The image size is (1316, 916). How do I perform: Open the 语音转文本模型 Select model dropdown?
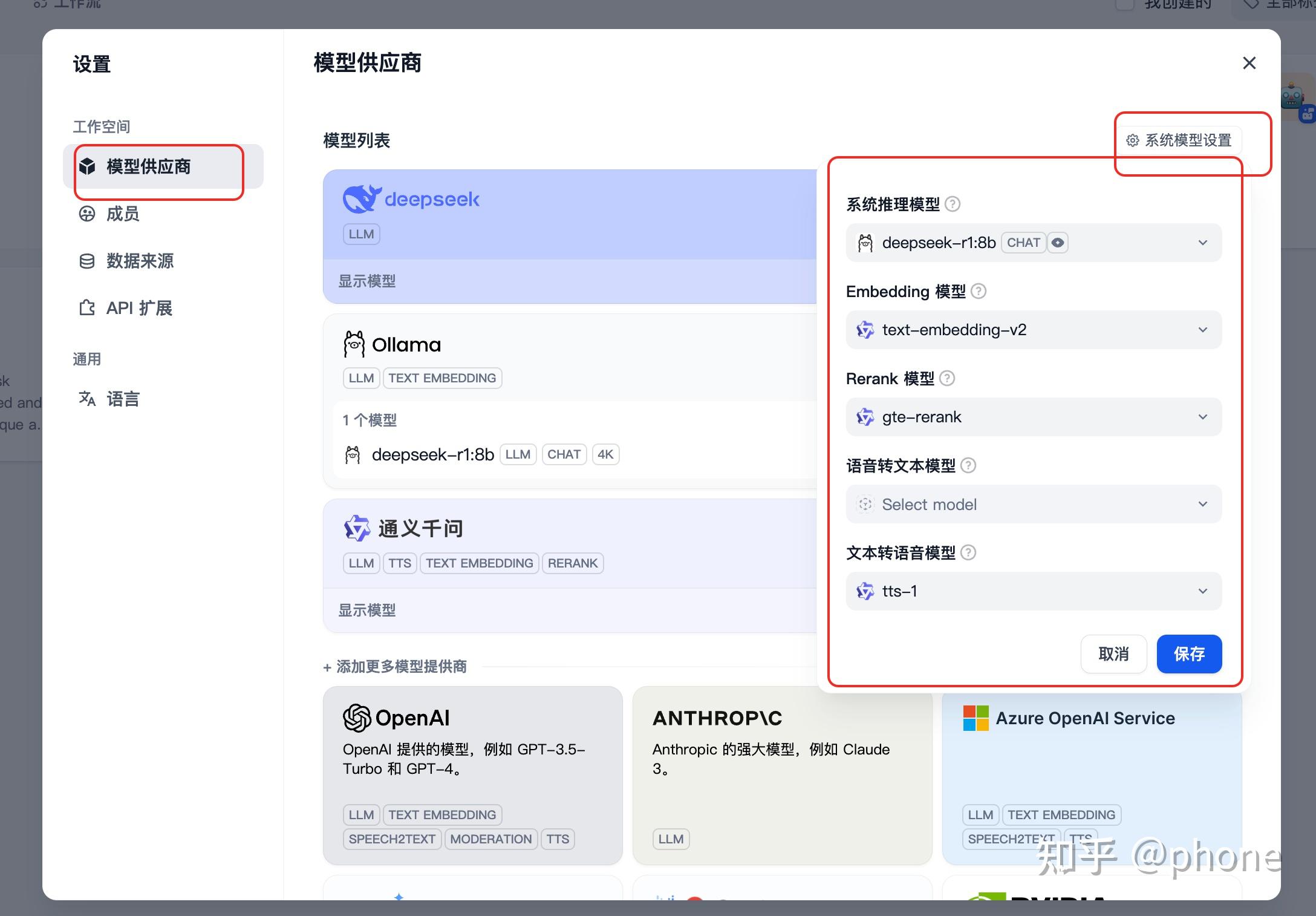pos(1033,504)
